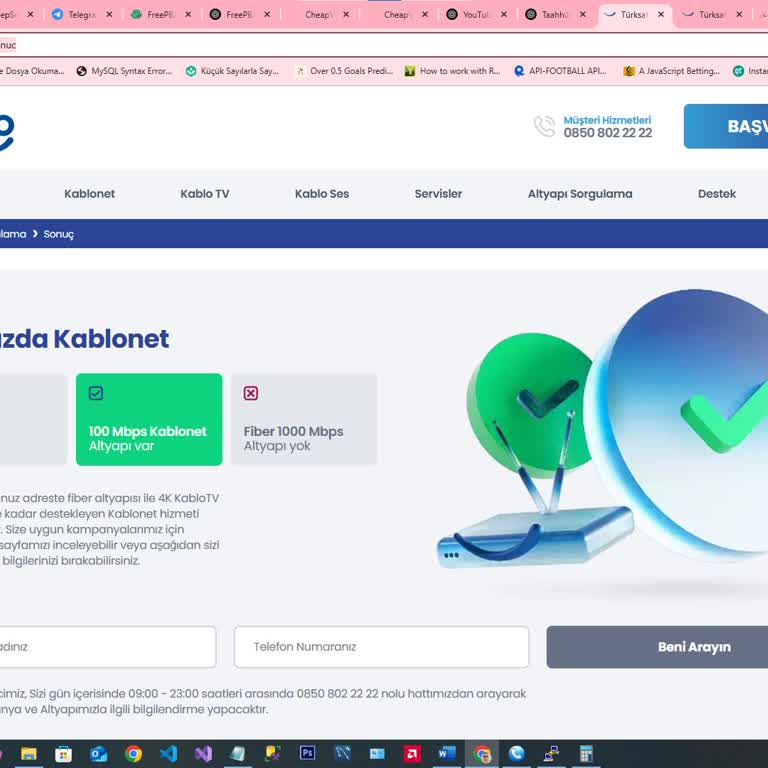Open Calculator from the taskbar

(586, 753)
